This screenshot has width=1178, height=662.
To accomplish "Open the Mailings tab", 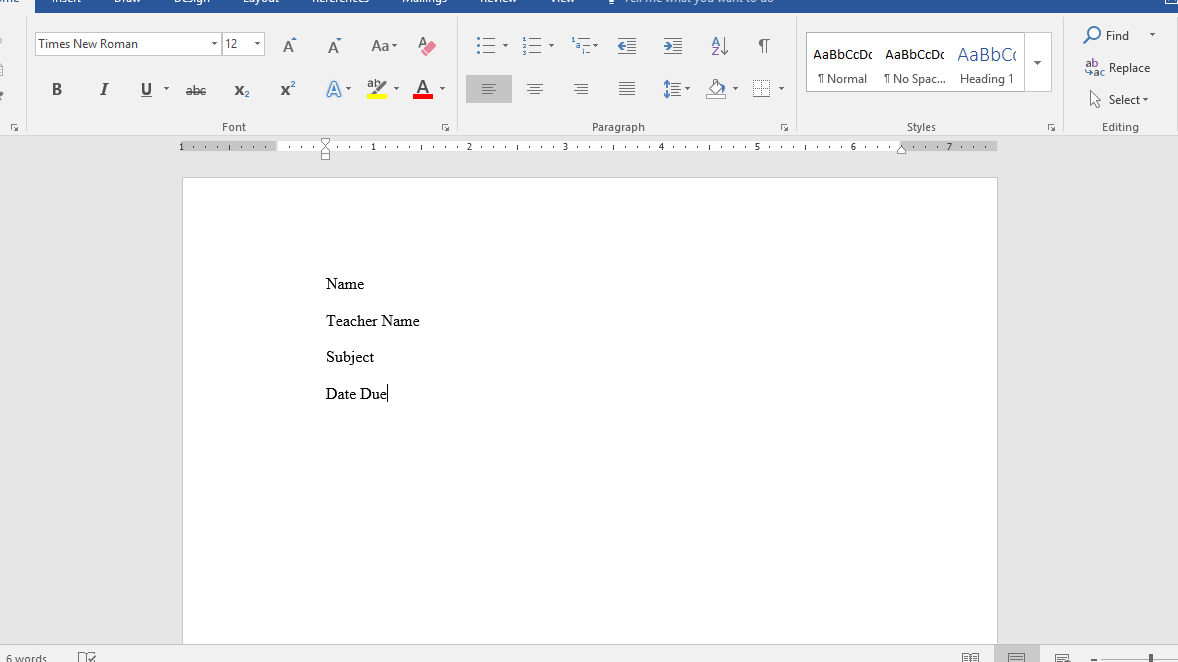I will coord(424,2).
